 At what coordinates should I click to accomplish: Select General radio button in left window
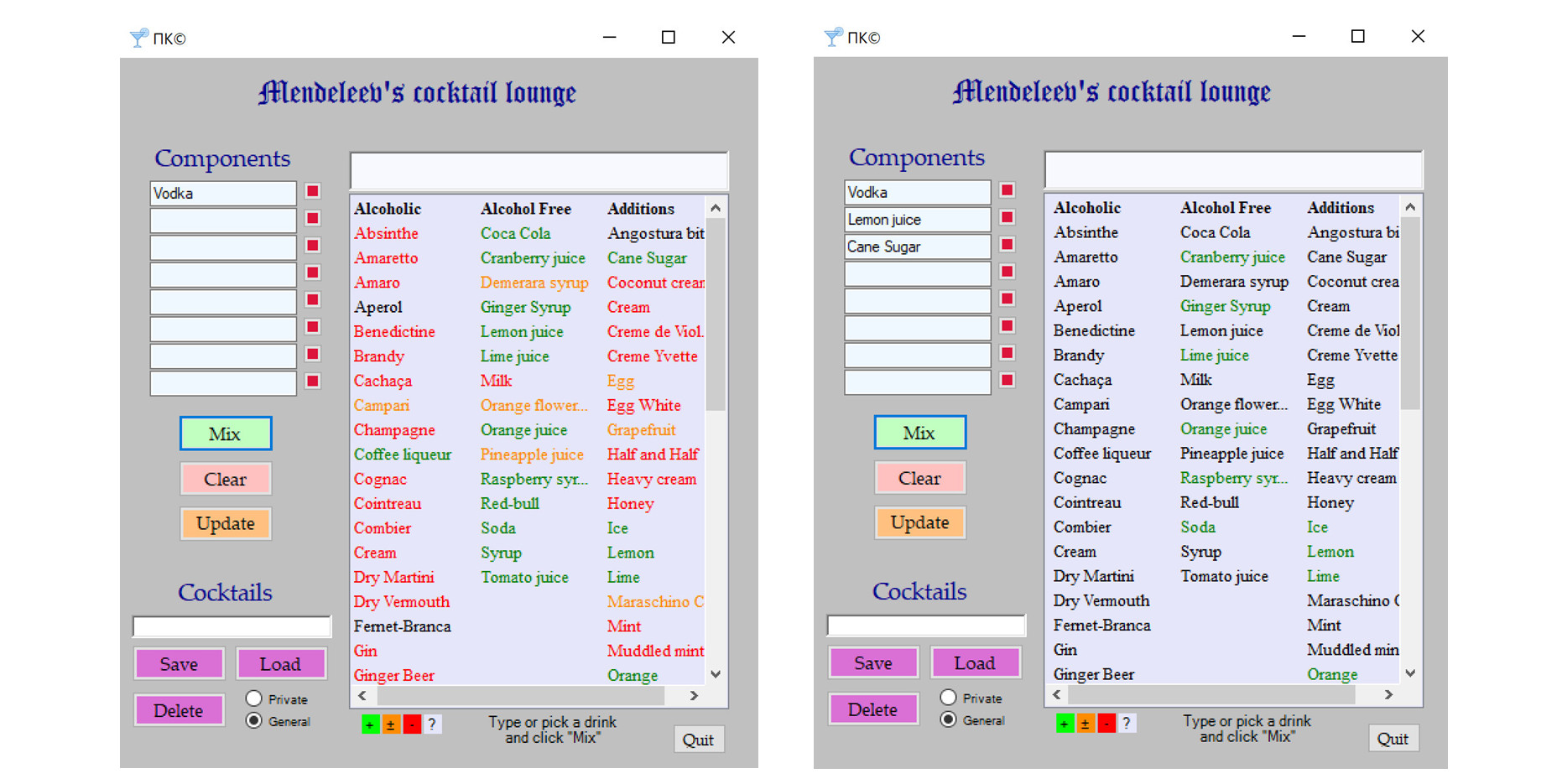(253, 720)
